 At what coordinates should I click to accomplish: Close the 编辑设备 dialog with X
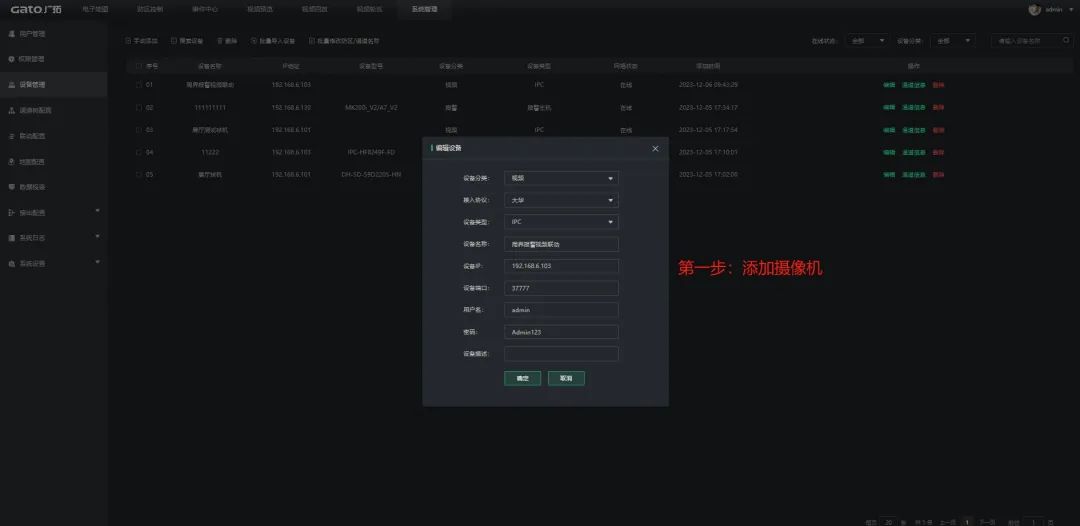(x=656, y=148)
